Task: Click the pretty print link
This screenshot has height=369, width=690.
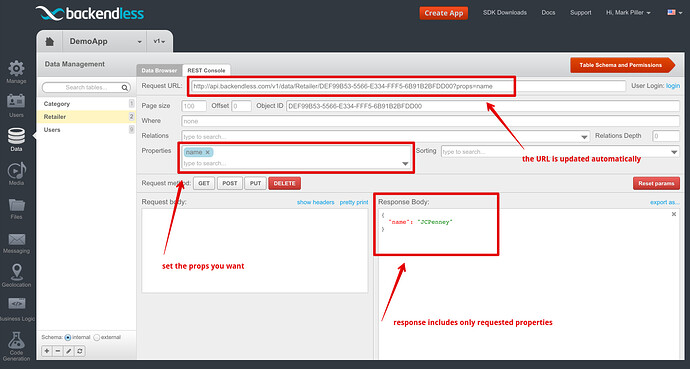Action: tap(354, 202)
